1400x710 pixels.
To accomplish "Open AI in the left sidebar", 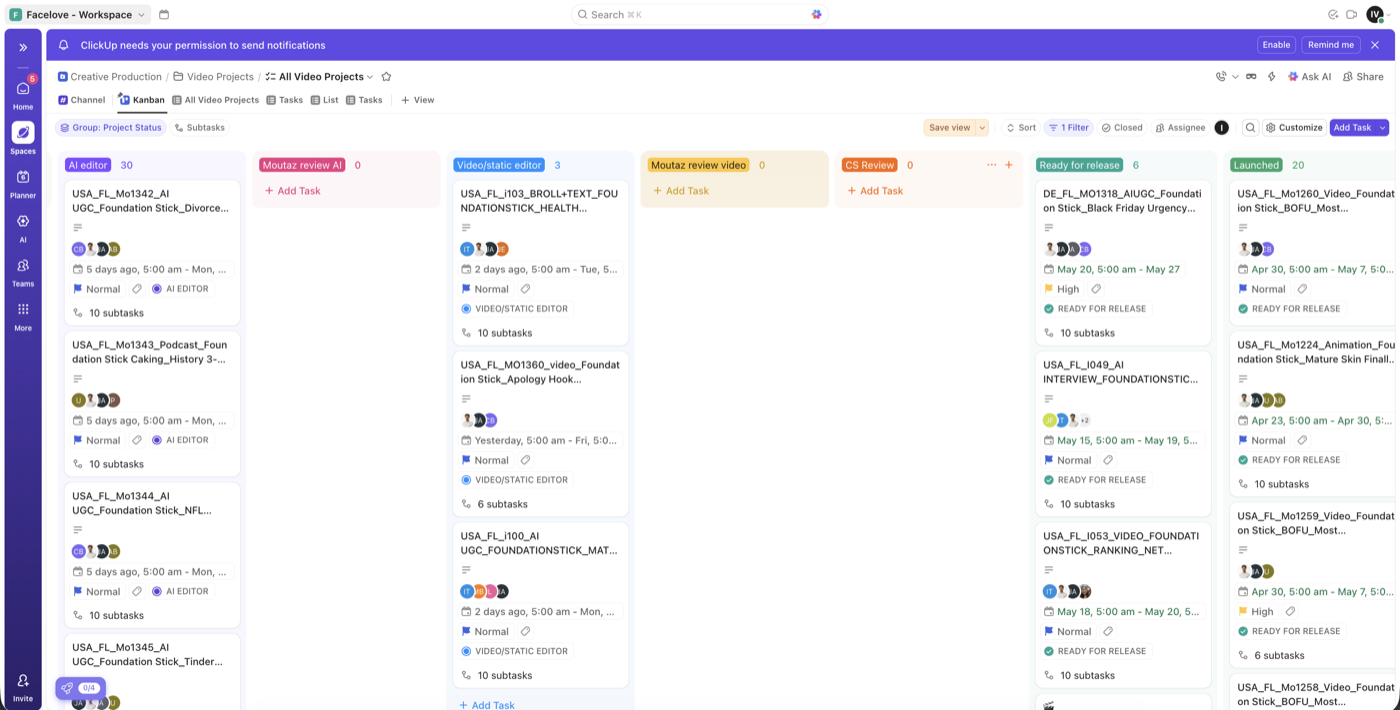I will (23, 227).
